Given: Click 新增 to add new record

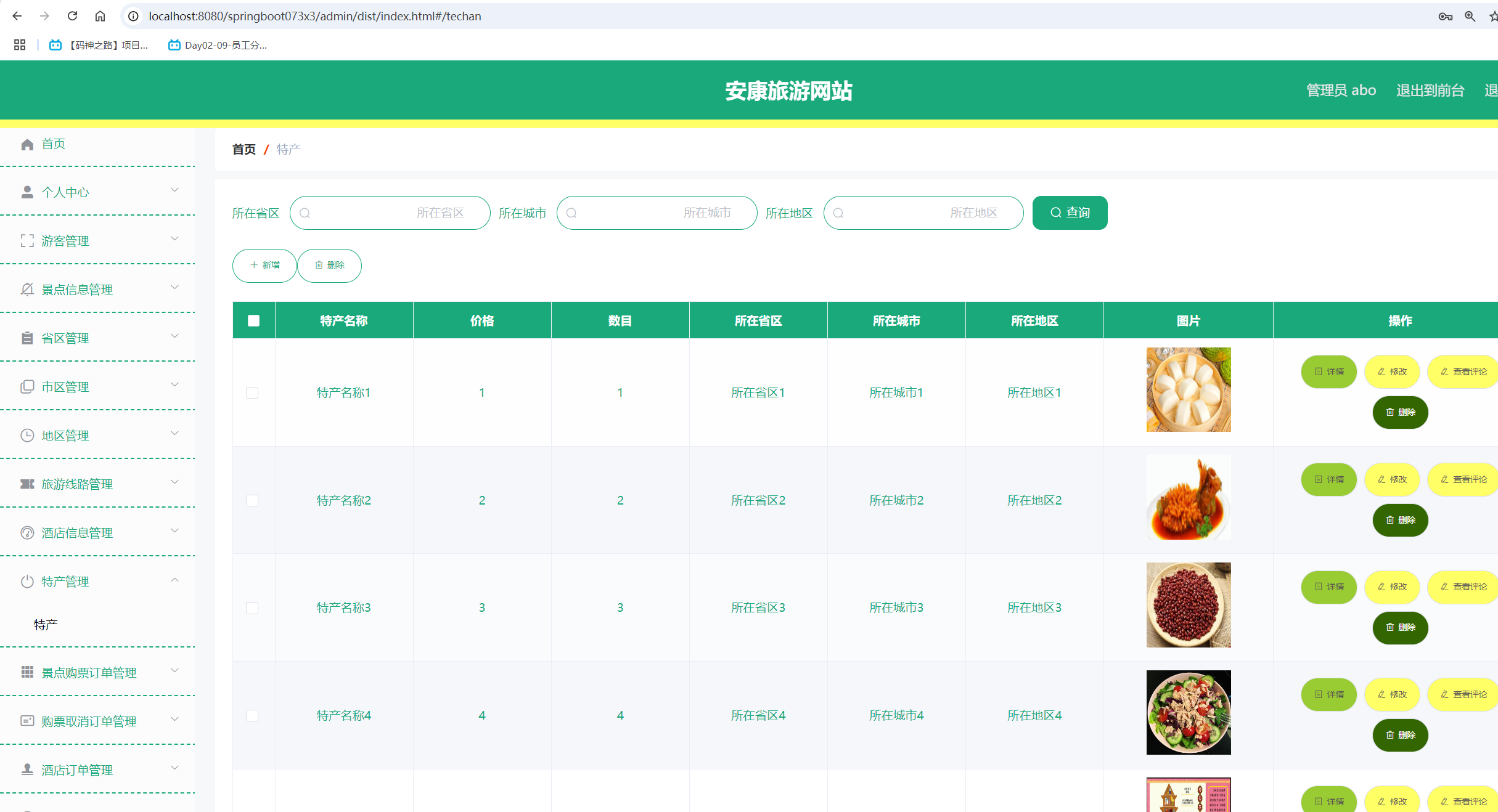Looking at the screenshot, I should coord(264,266).
